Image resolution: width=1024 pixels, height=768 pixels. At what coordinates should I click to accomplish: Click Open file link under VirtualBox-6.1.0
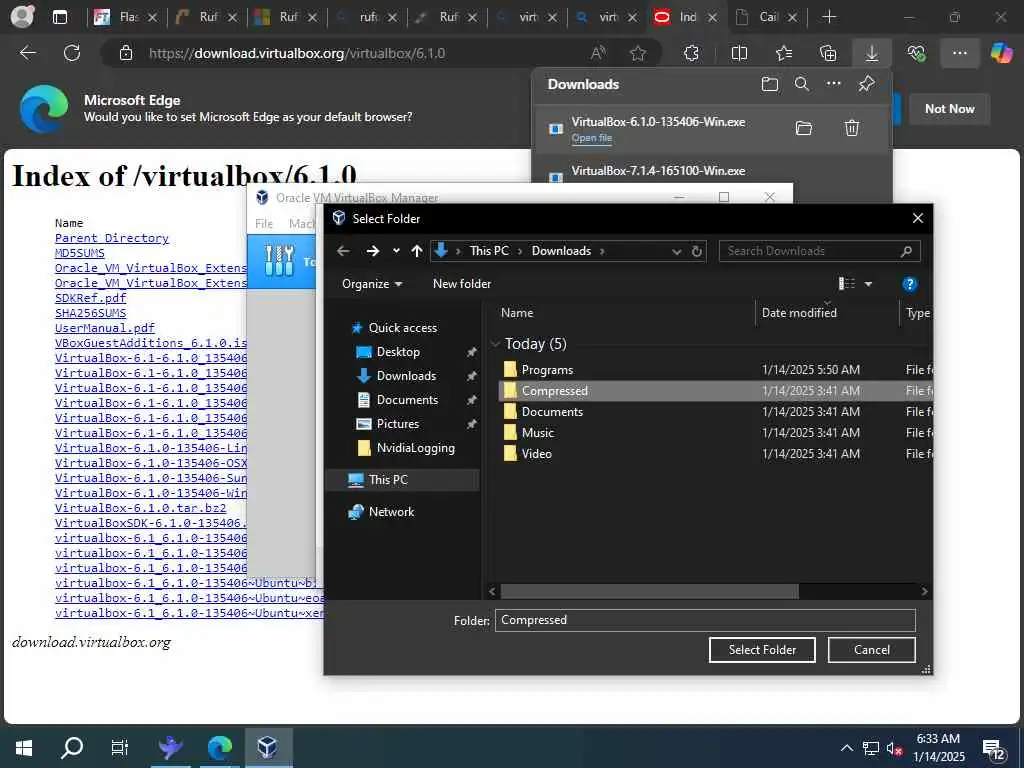pyautogui.click(x=592, y=138)
